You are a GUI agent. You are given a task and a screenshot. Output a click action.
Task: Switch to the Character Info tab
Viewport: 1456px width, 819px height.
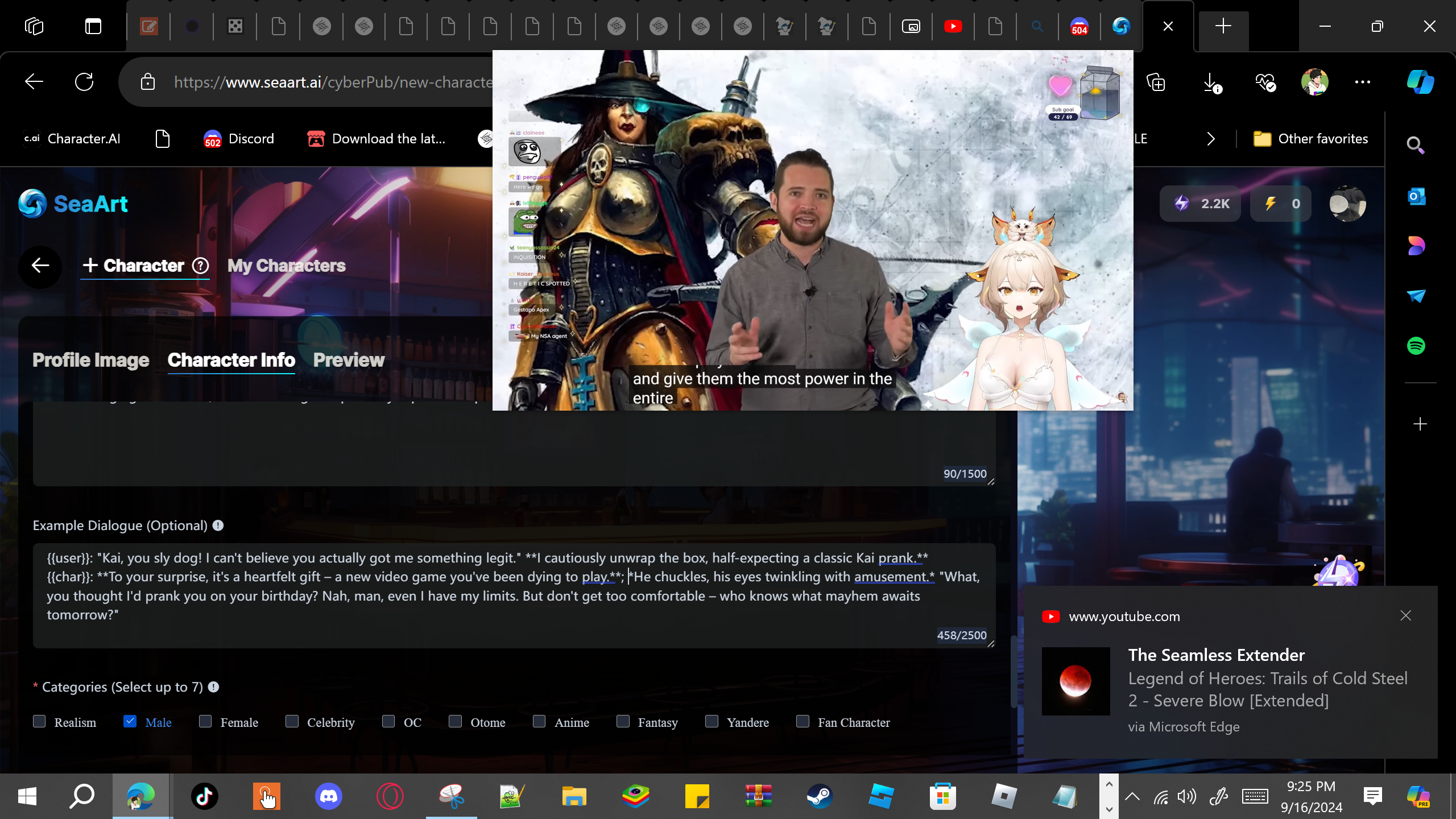click(231, 360)
